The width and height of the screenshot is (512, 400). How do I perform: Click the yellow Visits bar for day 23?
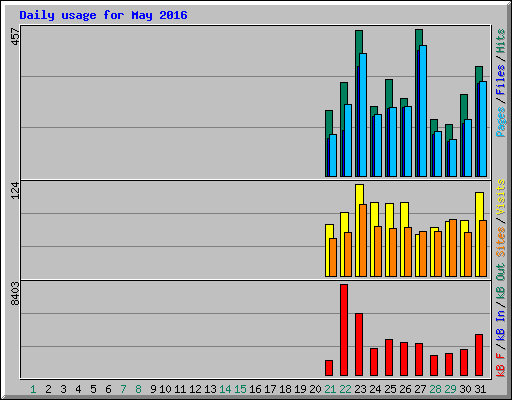[359, 194]
